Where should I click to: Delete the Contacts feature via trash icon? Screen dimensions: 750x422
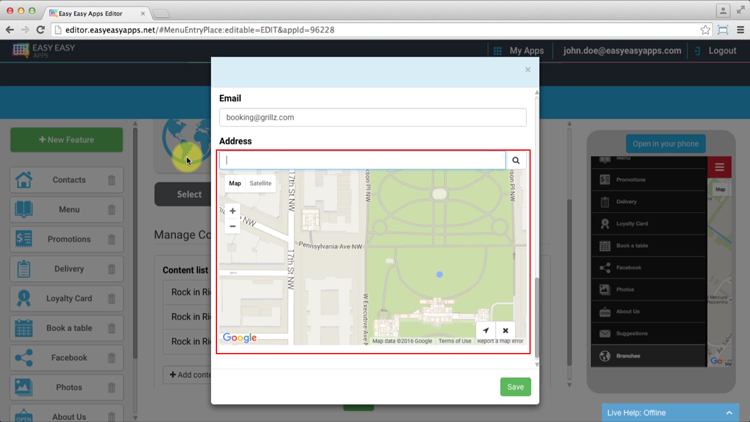point(111,180)
